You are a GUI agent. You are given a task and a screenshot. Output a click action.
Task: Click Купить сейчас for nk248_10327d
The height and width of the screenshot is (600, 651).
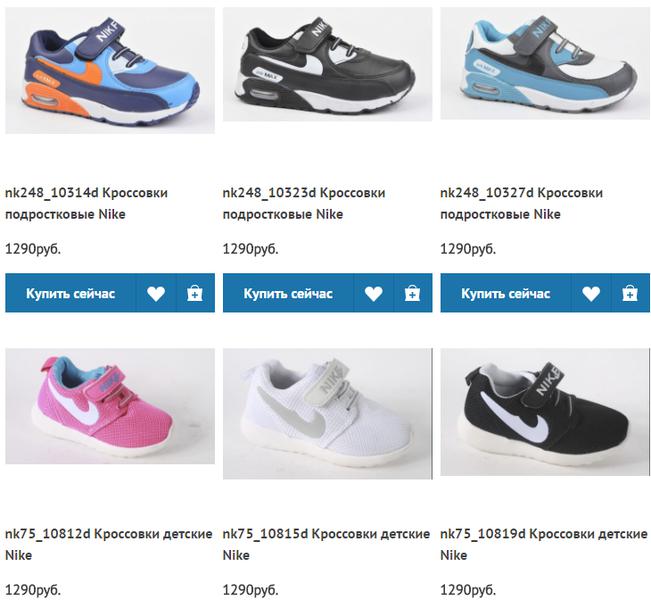click(x=506, y=293)
